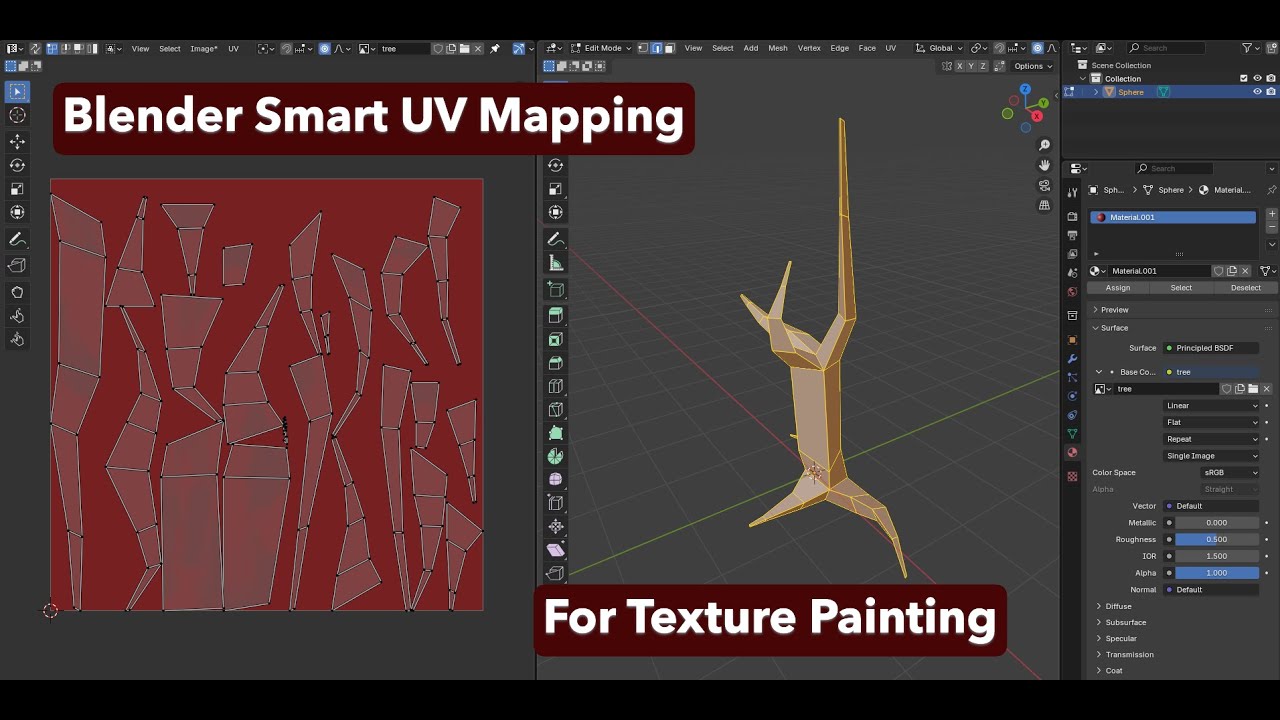Toggle X axis mirror button
Screen dimensions: 1280x720
[x=960, y=66]
